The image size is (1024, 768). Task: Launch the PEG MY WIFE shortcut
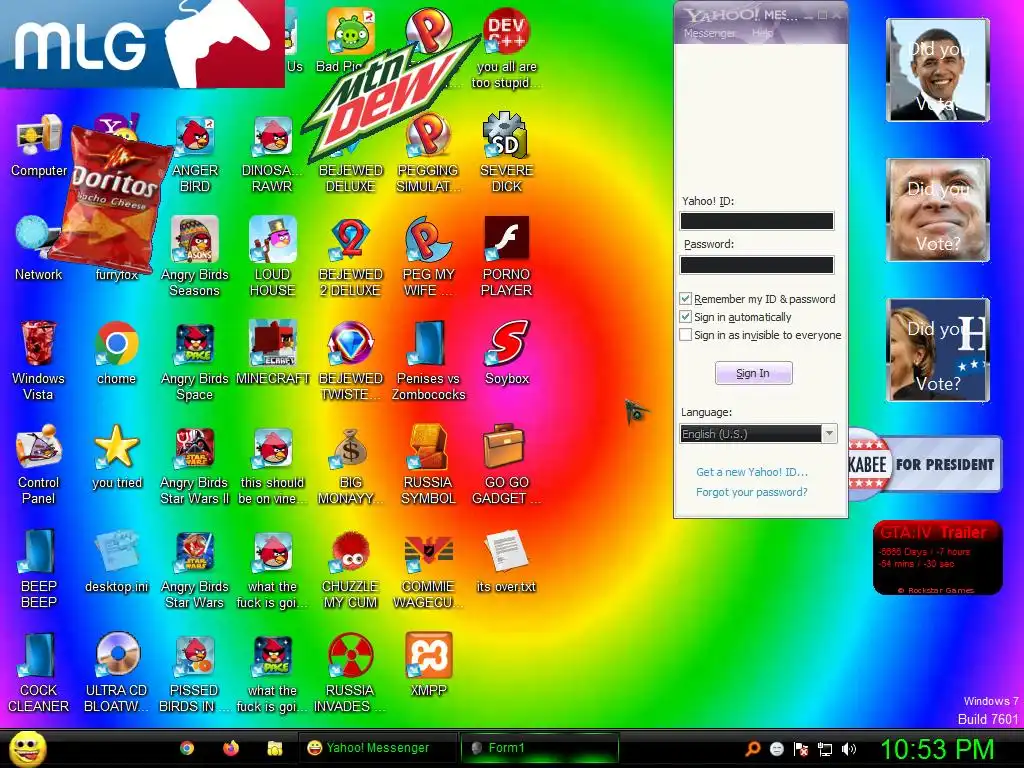(x=428, y=256)
